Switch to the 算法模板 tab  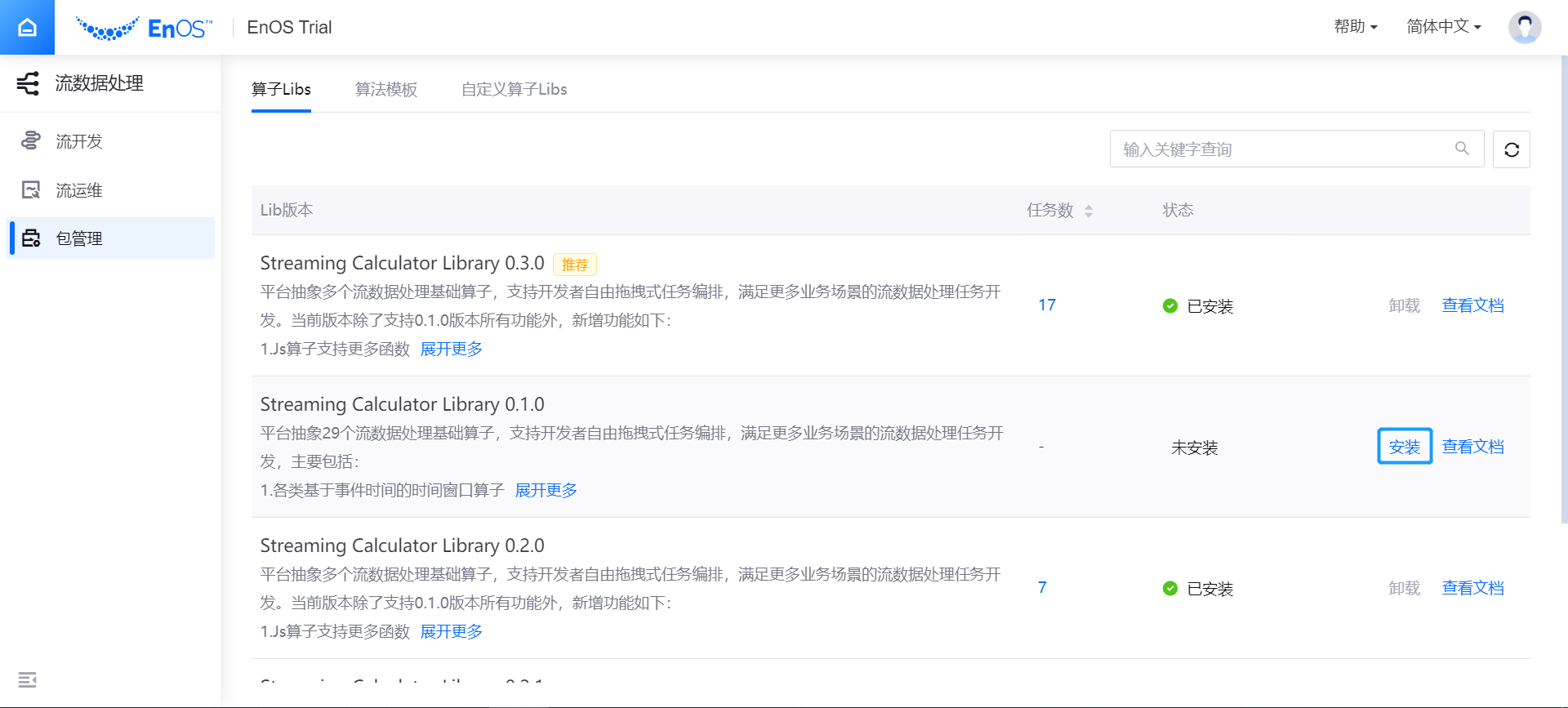(386, 90)
